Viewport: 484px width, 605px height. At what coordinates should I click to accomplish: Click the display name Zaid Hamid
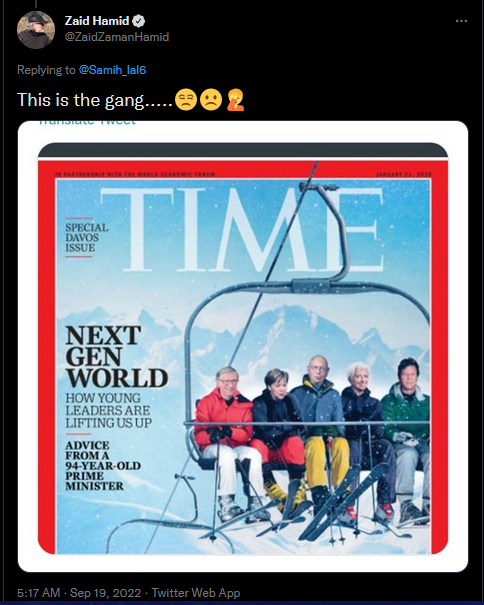[97, 21]
